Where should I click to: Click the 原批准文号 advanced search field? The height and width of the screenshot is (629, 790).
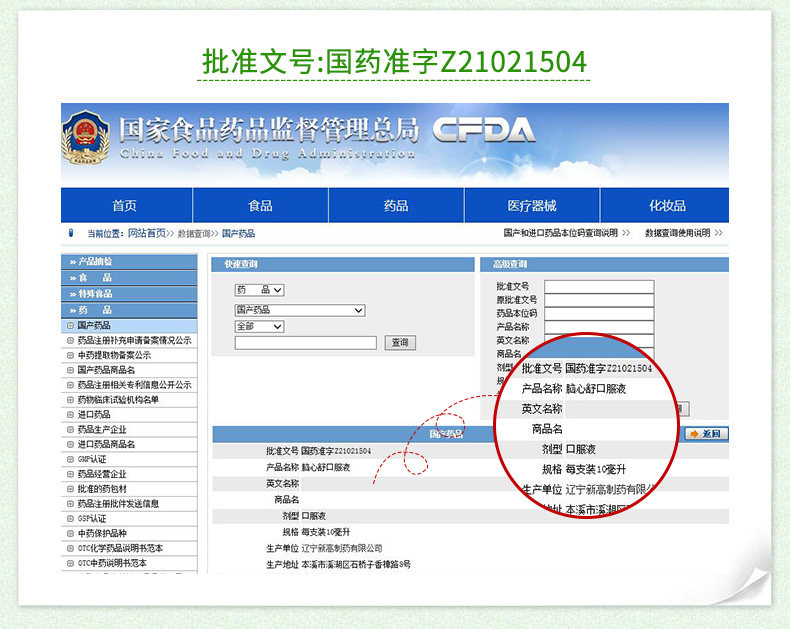(x=599, y=300)
